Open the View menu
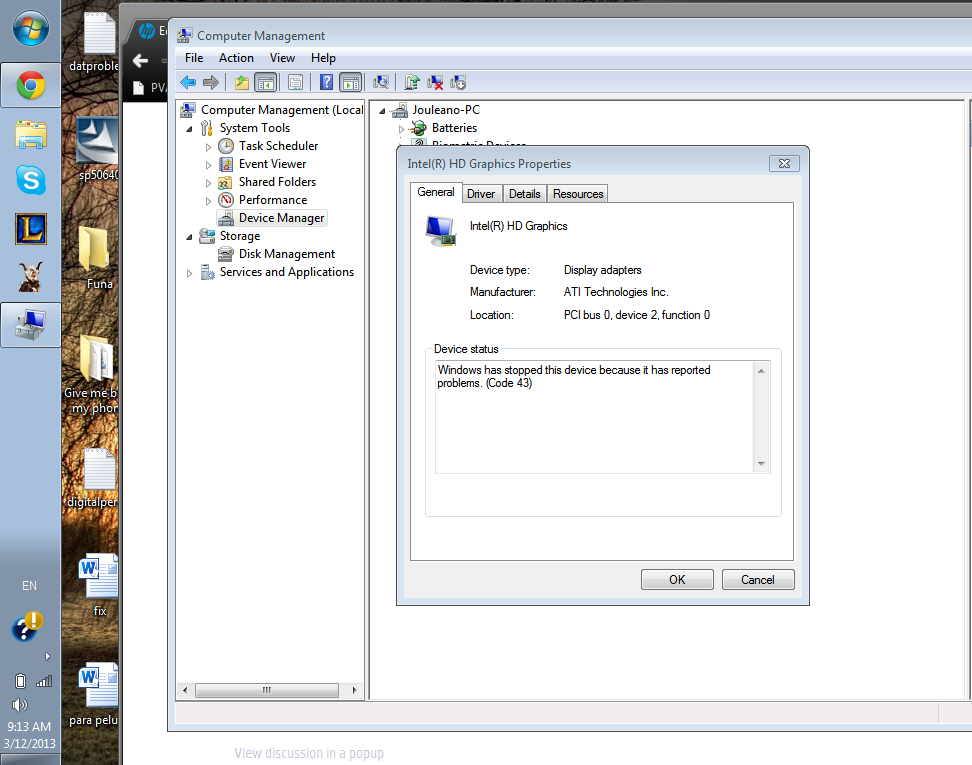Viewport: 972px width, 765px height. click(282, 57)
